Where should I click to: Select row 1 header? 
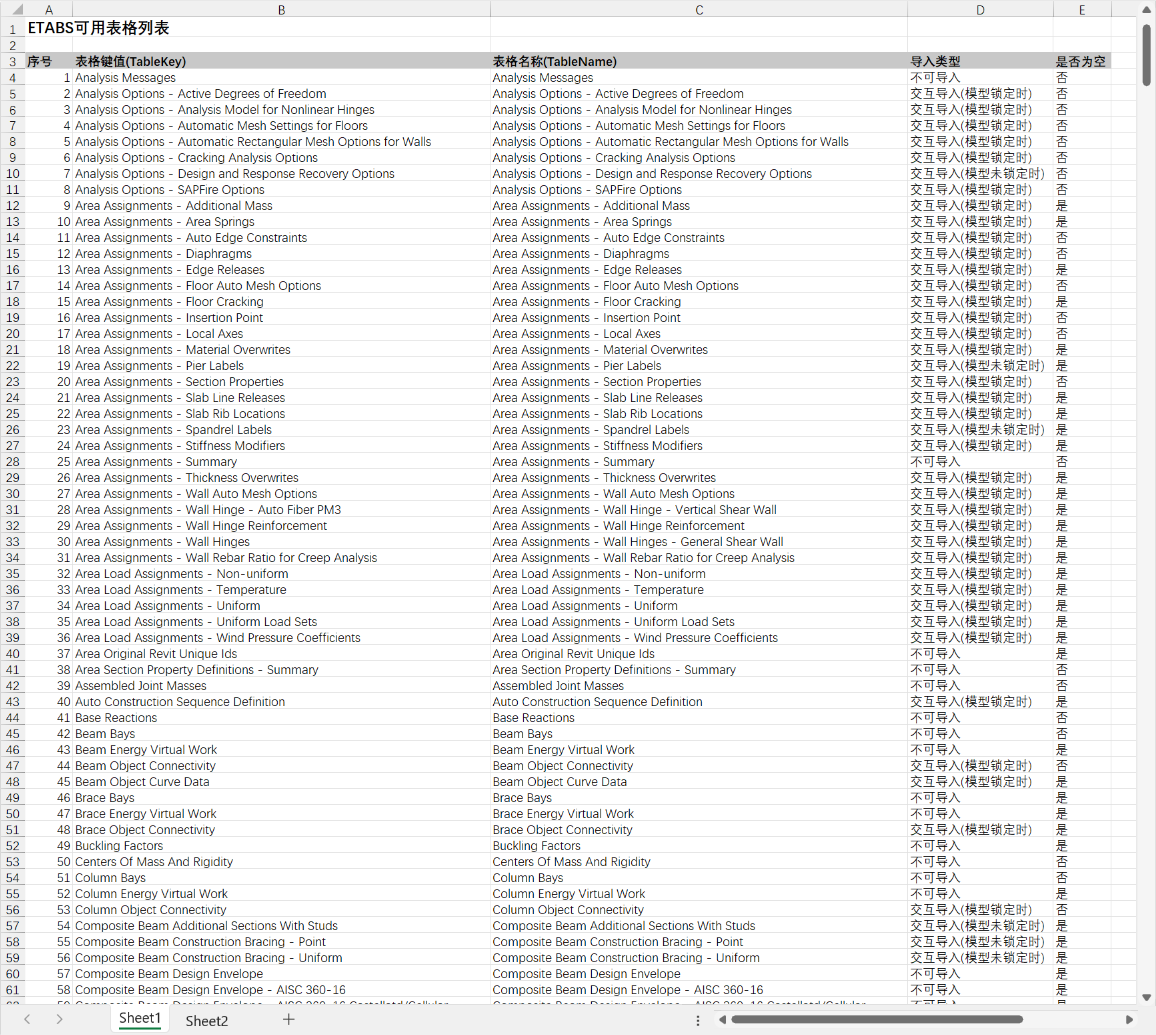(13, 29)
